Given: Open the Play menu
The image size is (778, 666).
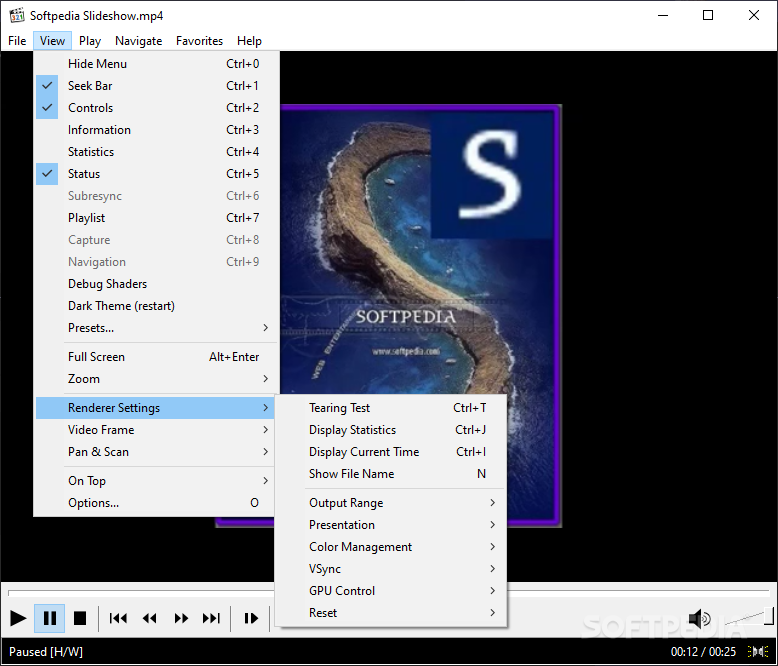Looking at the screenshot, I should (90, 41).
